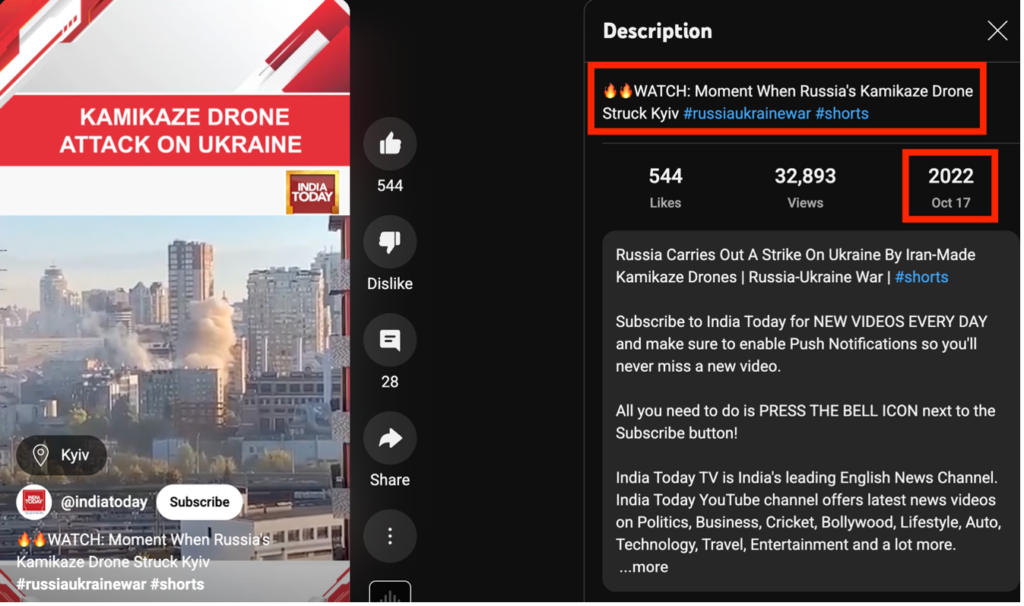Screen dimensions: 1024x606
Task: Click the 28 comments count
Action: [390, 382]
